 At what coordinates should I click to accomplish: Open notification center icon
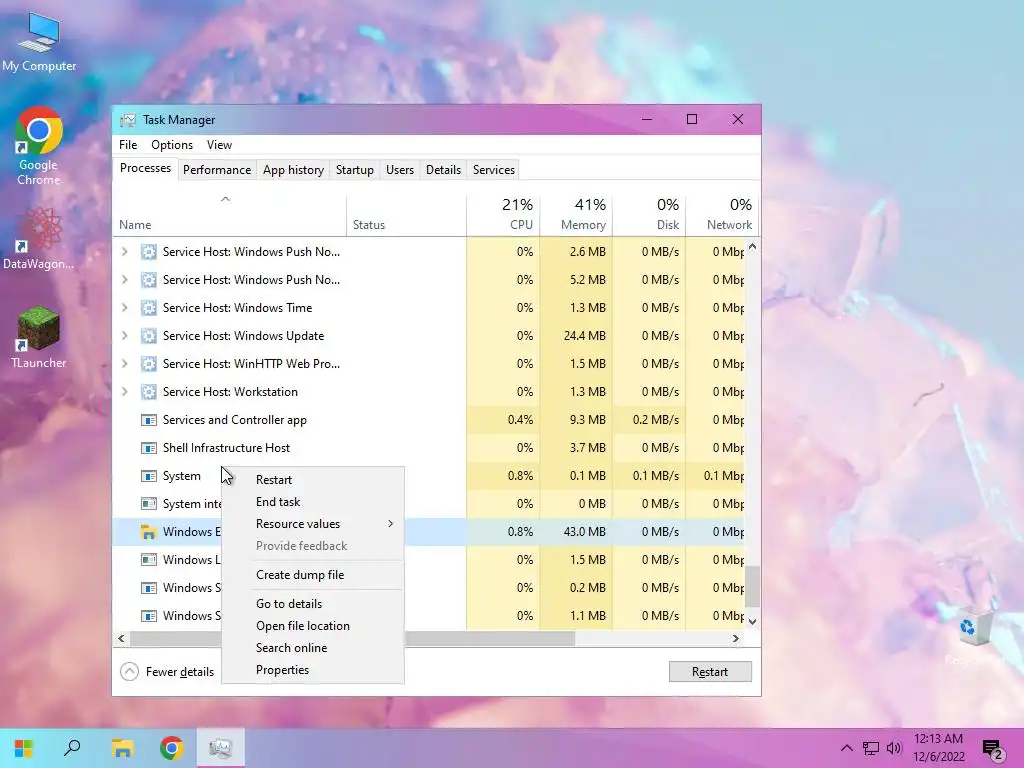click(993, 750)
